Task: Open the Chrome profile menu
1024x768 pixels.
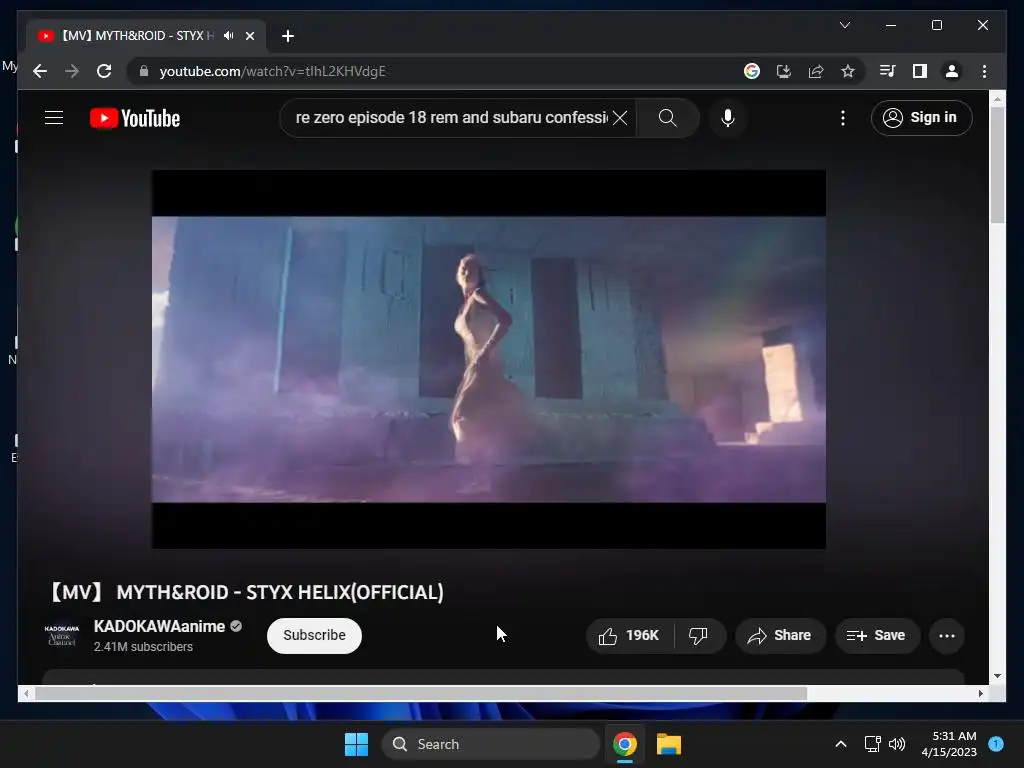Action: coord(952,71)
